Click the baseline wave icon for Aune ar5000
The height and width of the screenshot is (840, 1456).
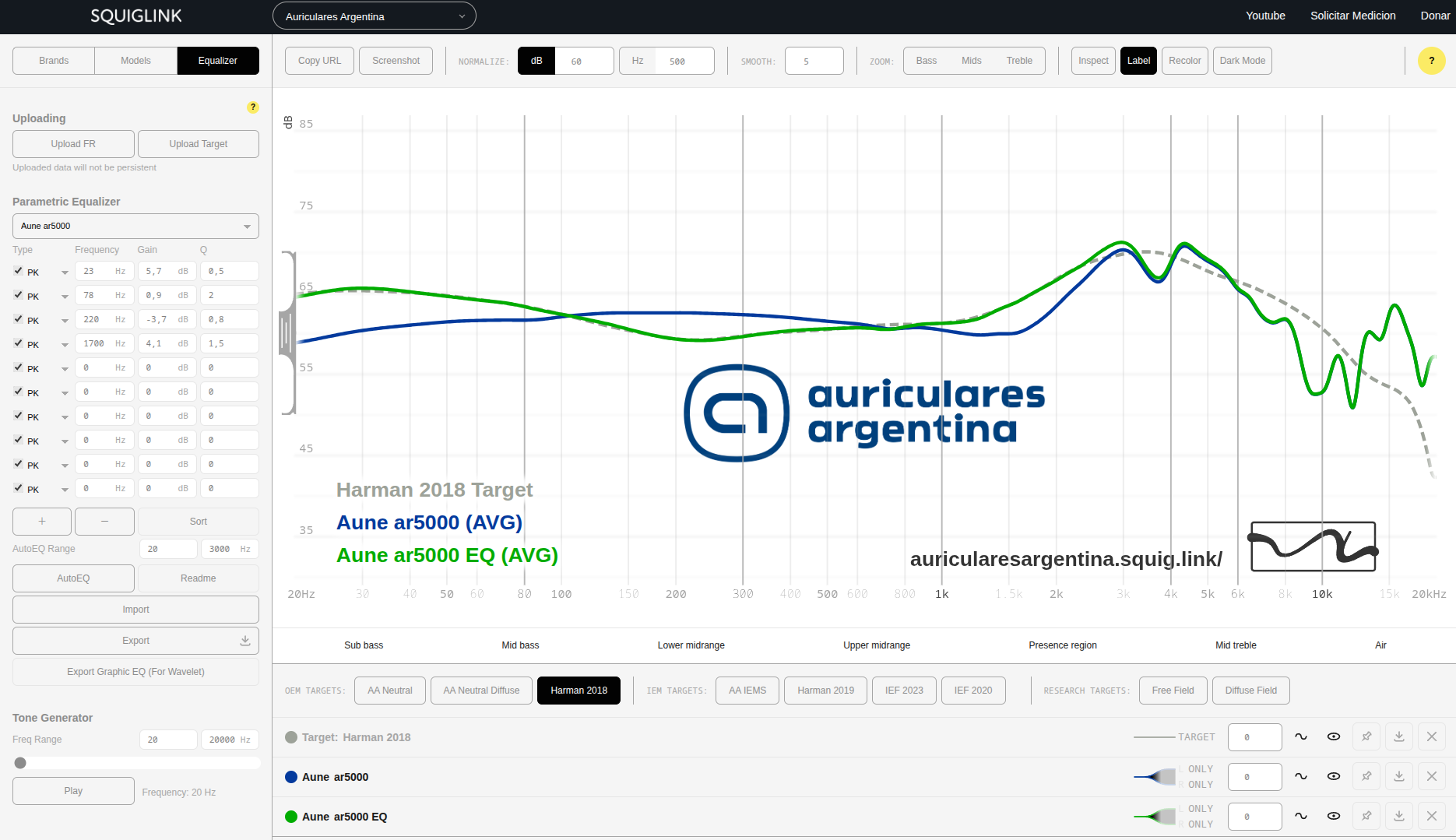click(1301, 776)
